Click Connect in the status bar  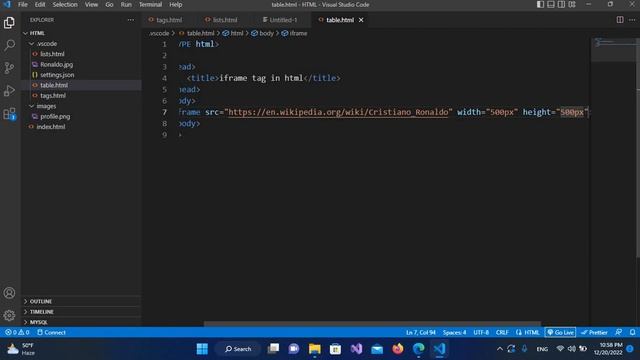click(x=51, y=332)
